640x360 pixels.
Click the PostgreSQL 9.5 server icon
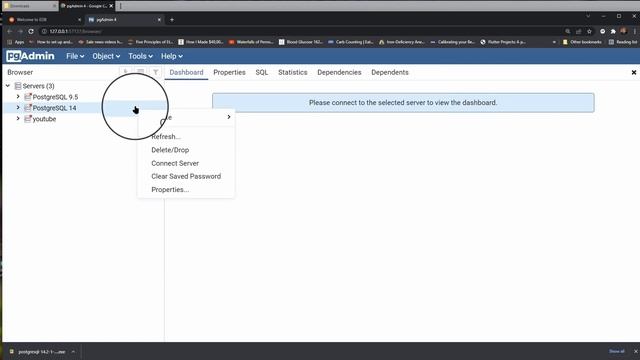coord(28,97)
